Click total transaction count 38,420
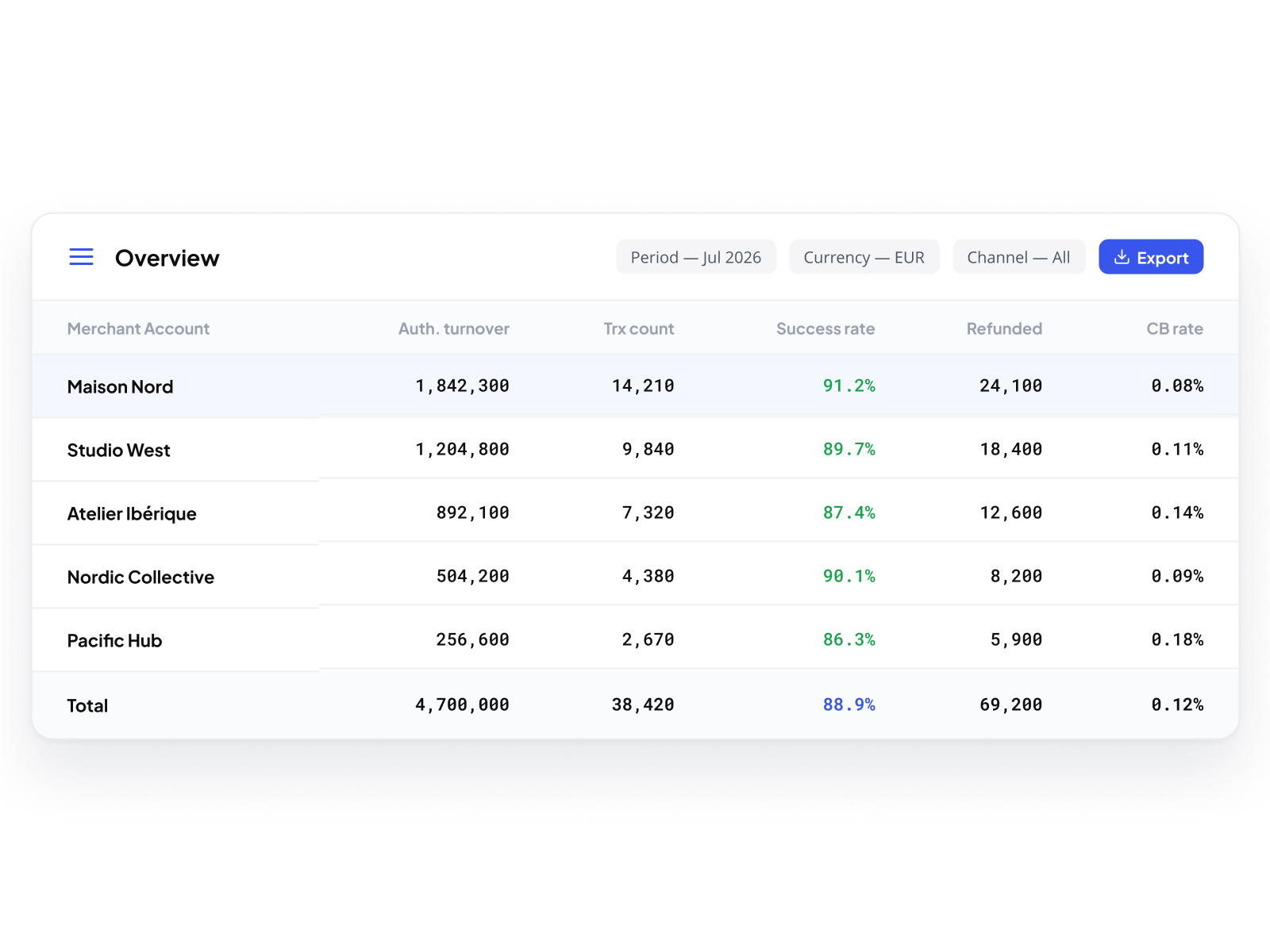Screen dimensions: 1270x952 point(643,705)
